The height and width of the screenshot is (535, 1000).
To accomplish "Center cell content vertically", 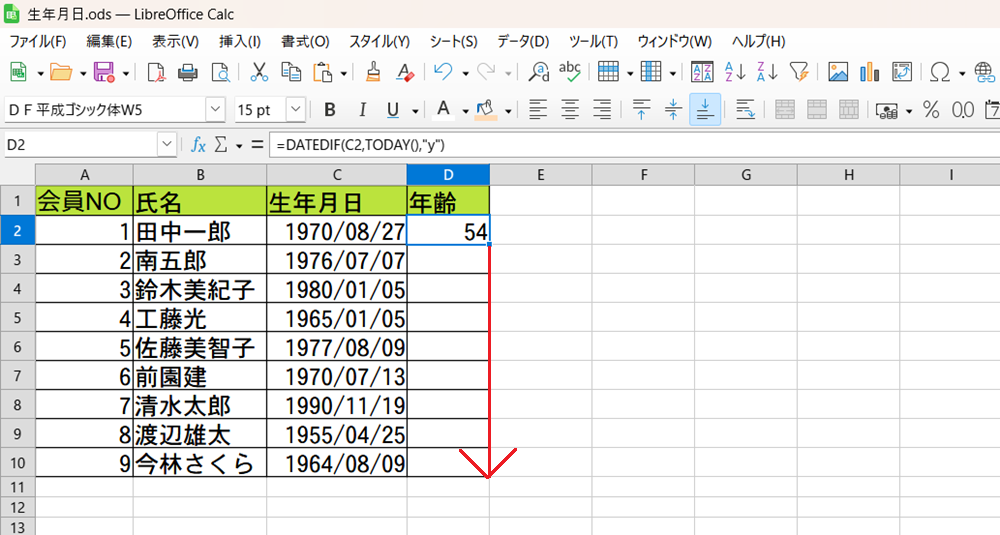I will click(673, 110).
